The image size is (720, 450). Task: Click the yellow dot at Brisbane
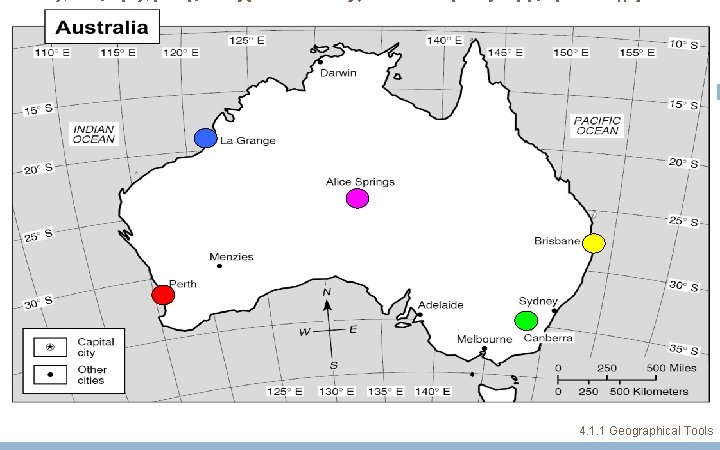click(594, 243)
